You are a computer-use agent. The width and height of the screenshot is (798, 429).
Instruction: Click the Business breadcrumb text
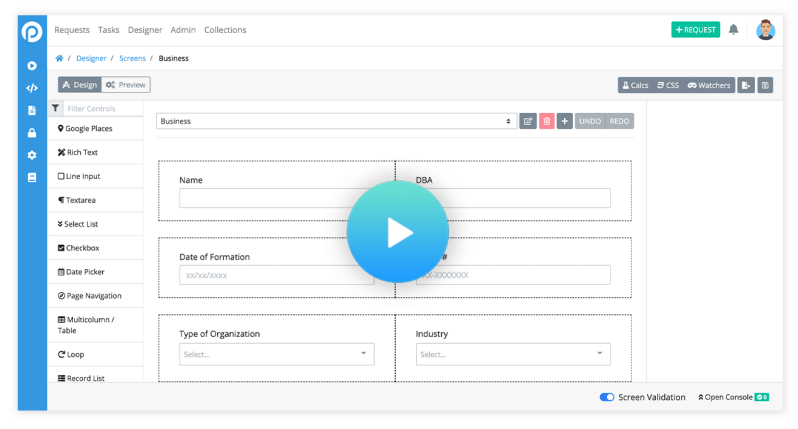click(x=174, y=58)
